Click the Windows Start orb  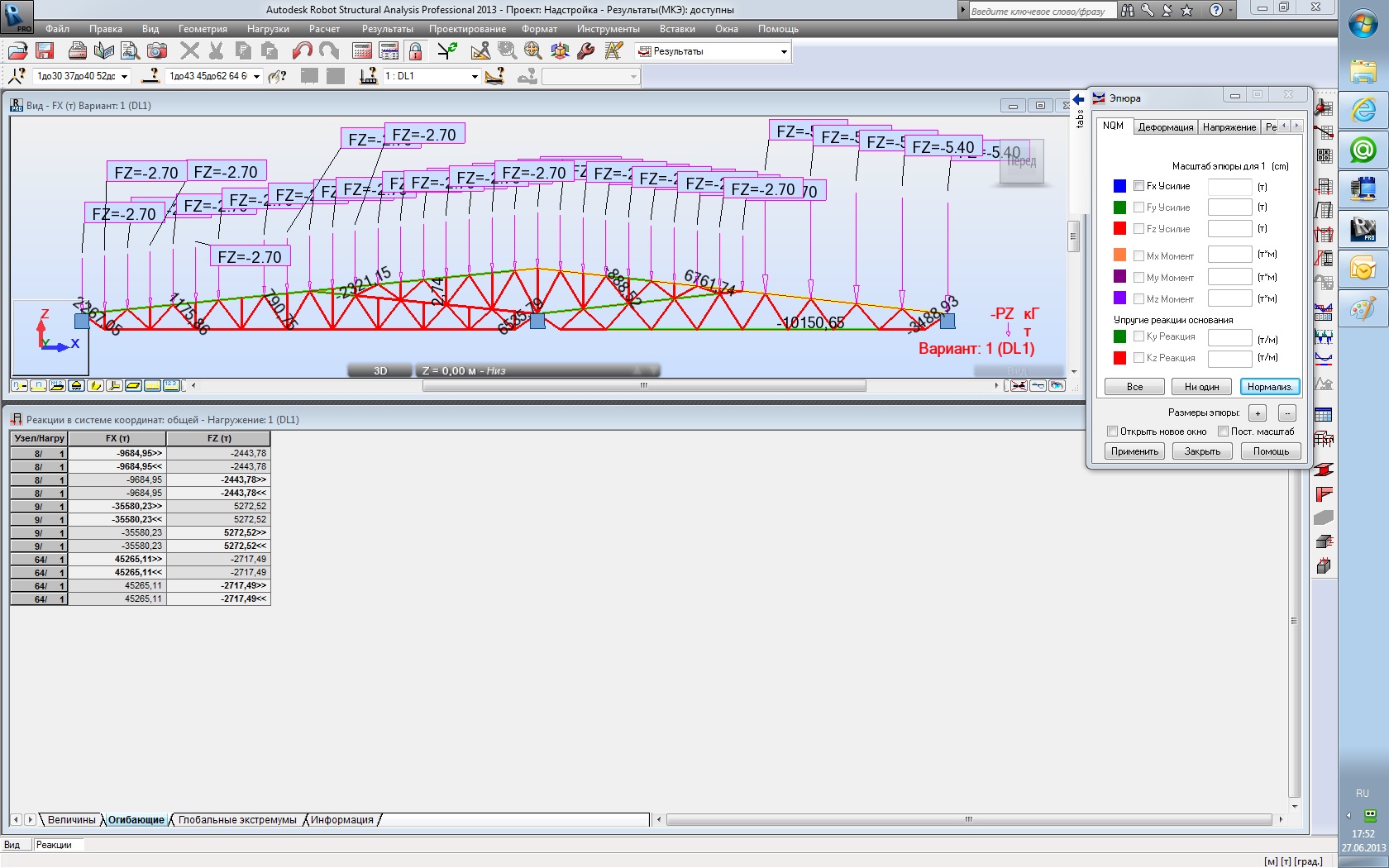tap(1363, 24)
